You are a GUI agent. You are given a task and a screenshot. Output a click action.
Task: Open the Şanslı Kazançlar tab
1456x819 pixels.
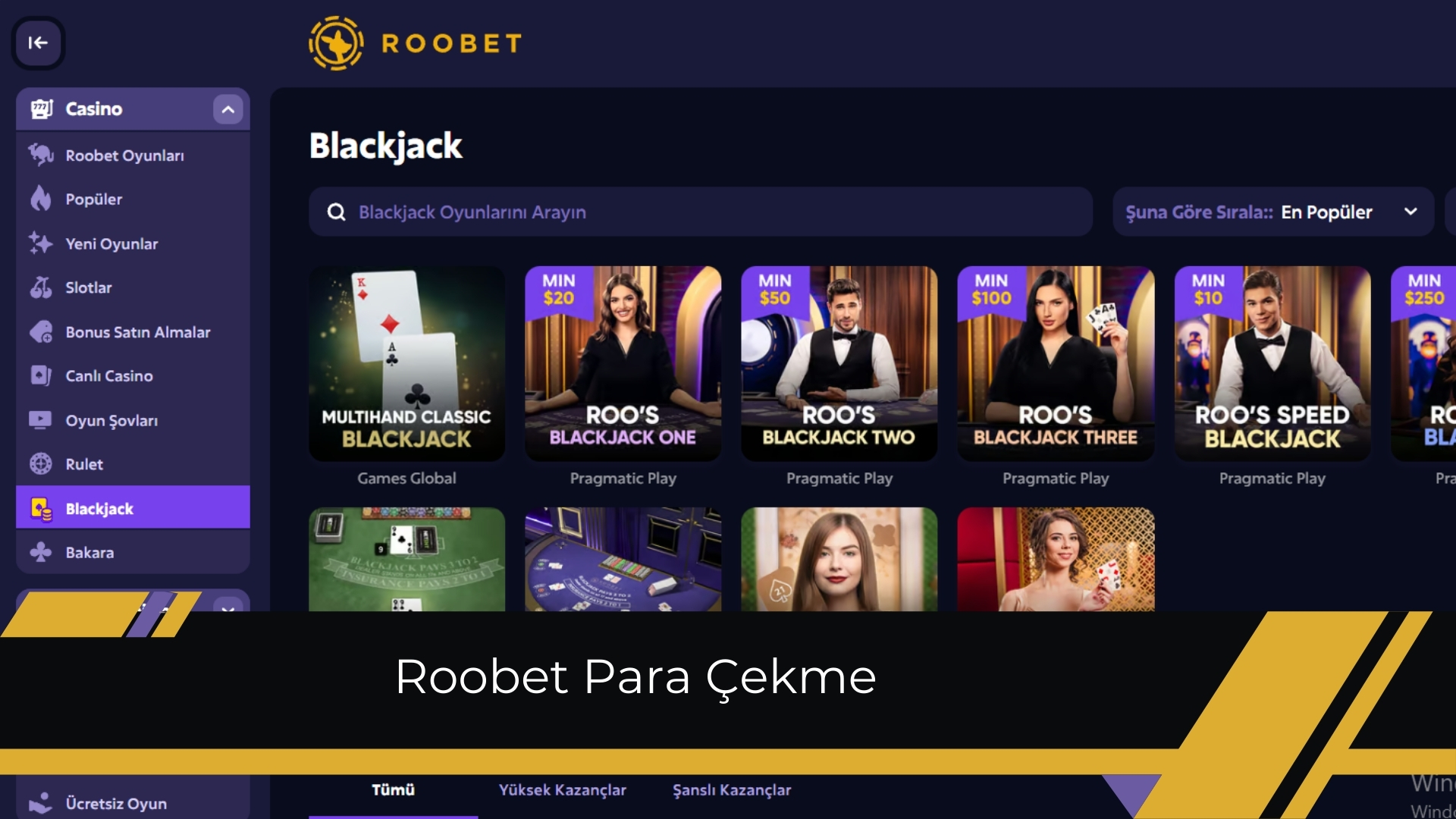pyautogui.click(x=732, y=790)
